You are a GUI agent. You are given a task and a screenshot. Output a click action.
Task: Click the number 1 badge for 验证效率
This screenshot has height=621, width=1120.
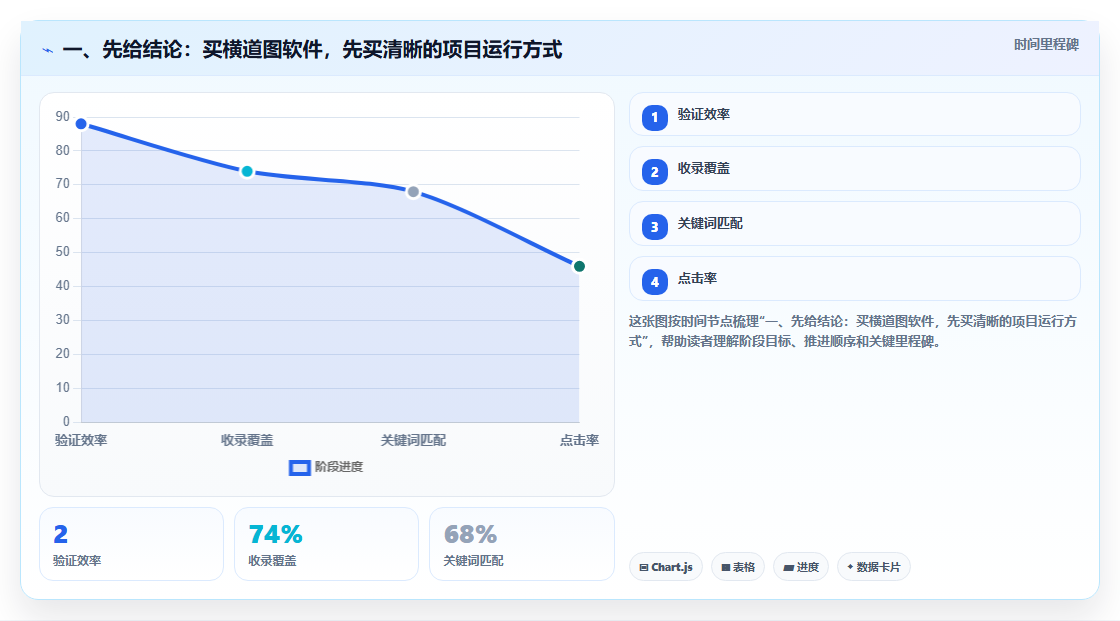click(654, 117)
